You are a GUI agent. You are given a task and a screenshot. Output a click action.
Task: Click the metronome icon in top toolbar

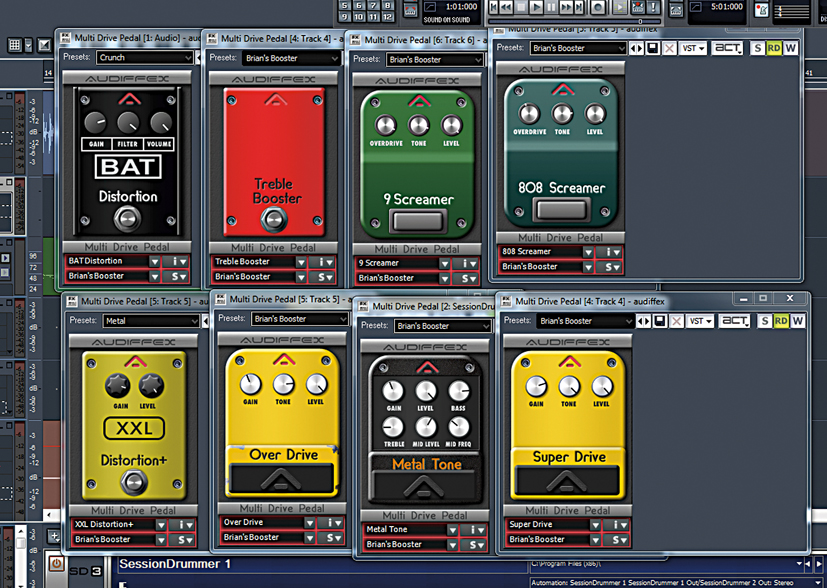point(761,9)
